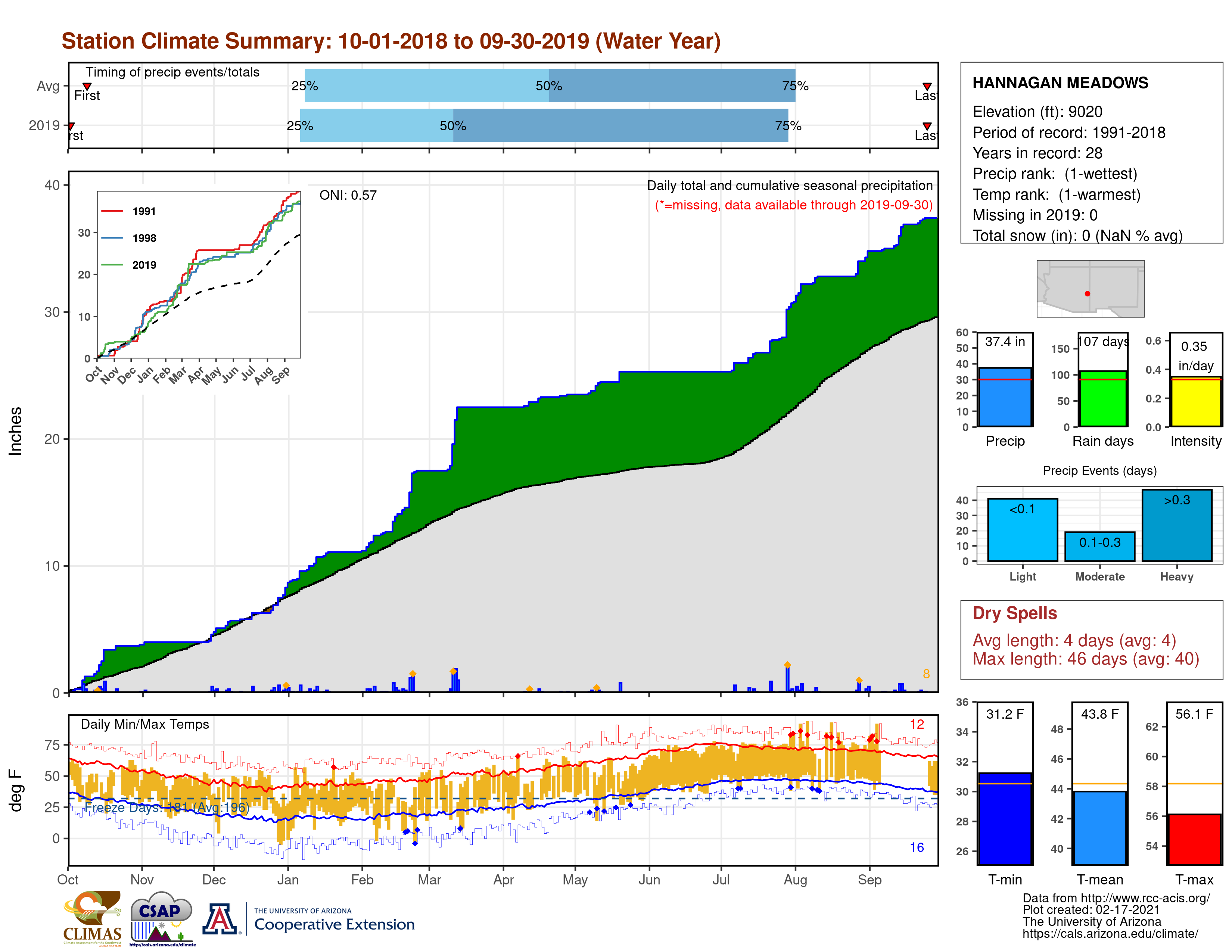Click the Station Climate Summary title

391,41
